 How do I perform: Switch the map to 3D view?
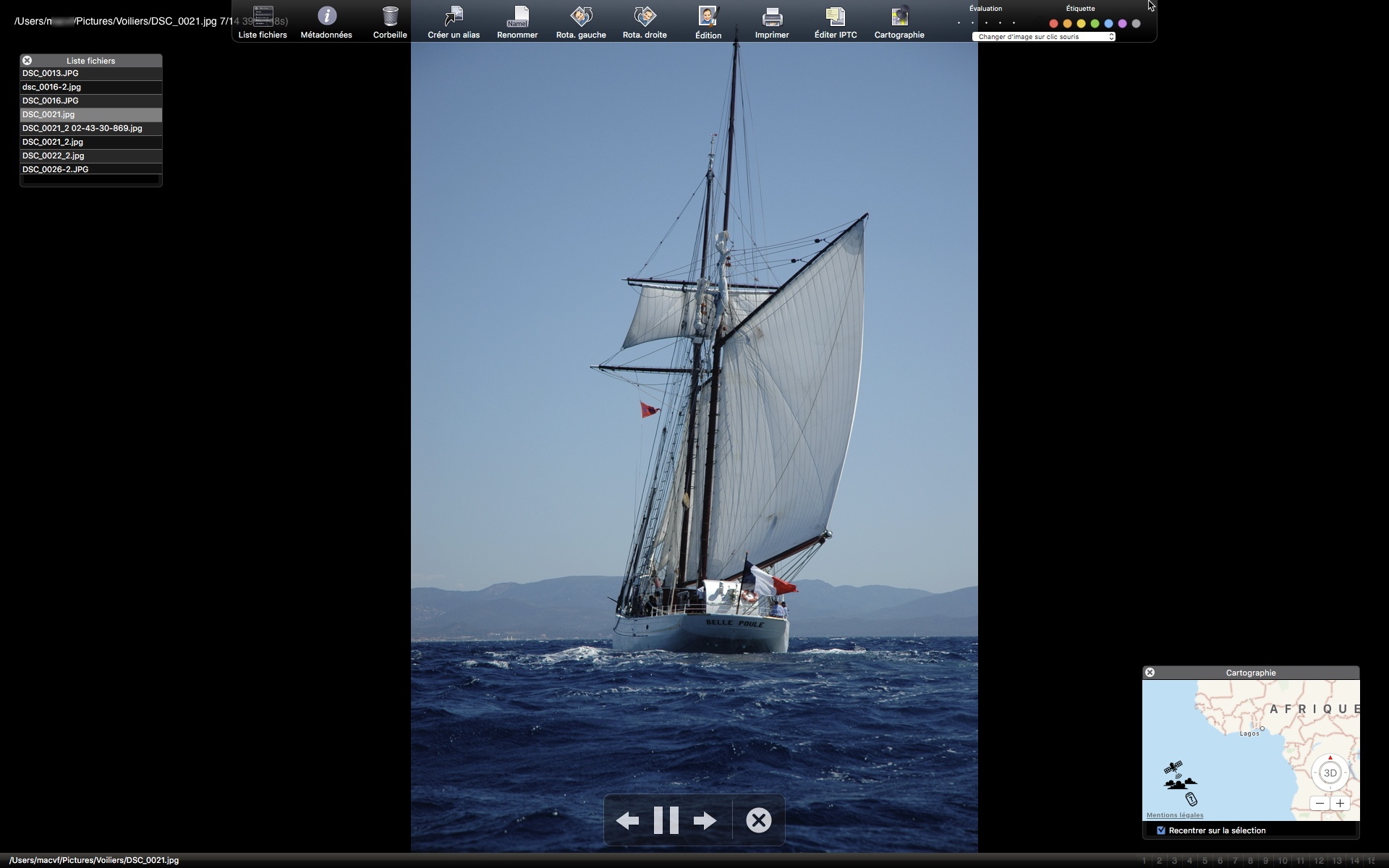coord(1330,773)
